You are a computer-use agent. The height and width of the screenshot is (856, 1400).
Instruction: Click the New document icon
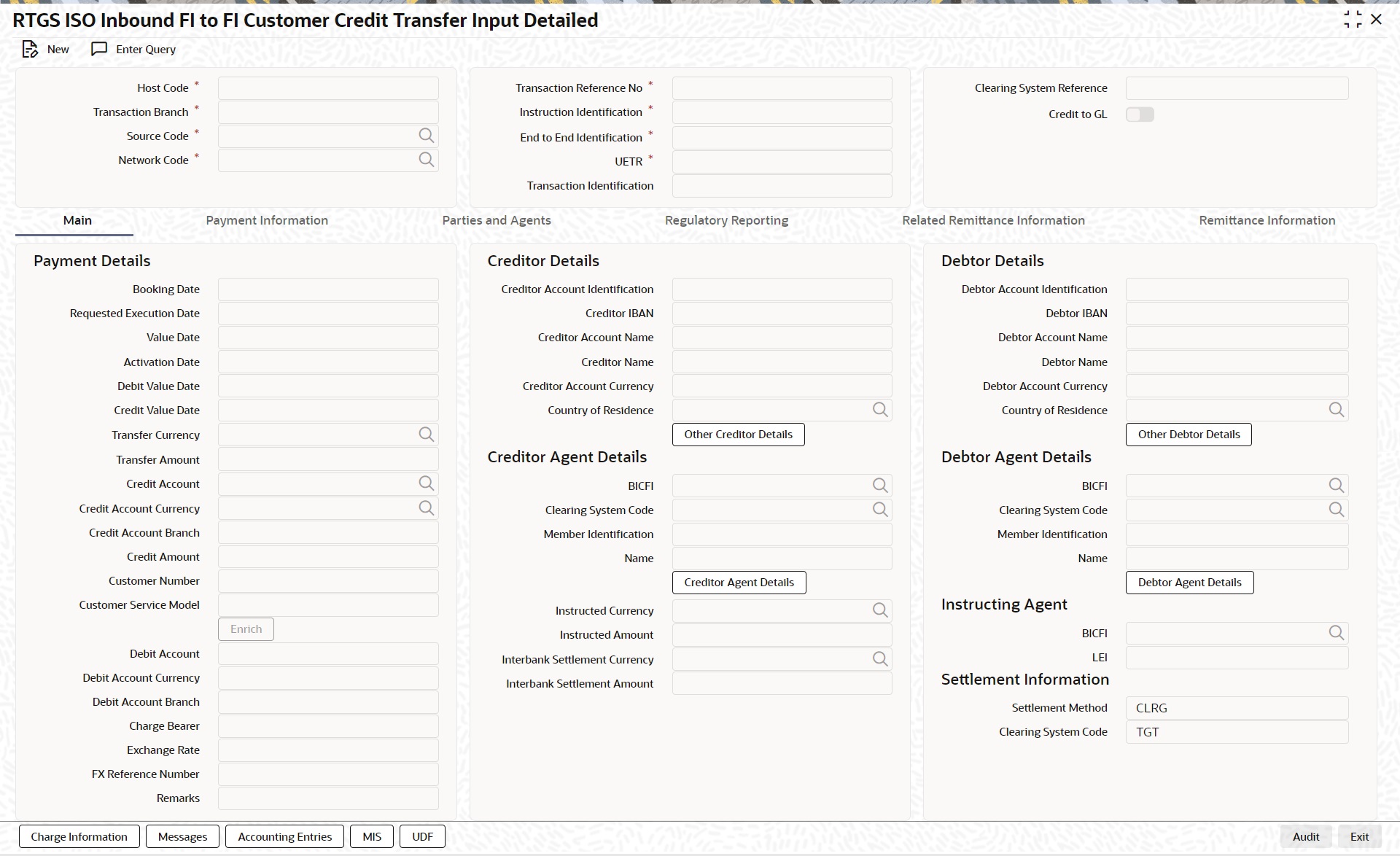pos(30,49)
